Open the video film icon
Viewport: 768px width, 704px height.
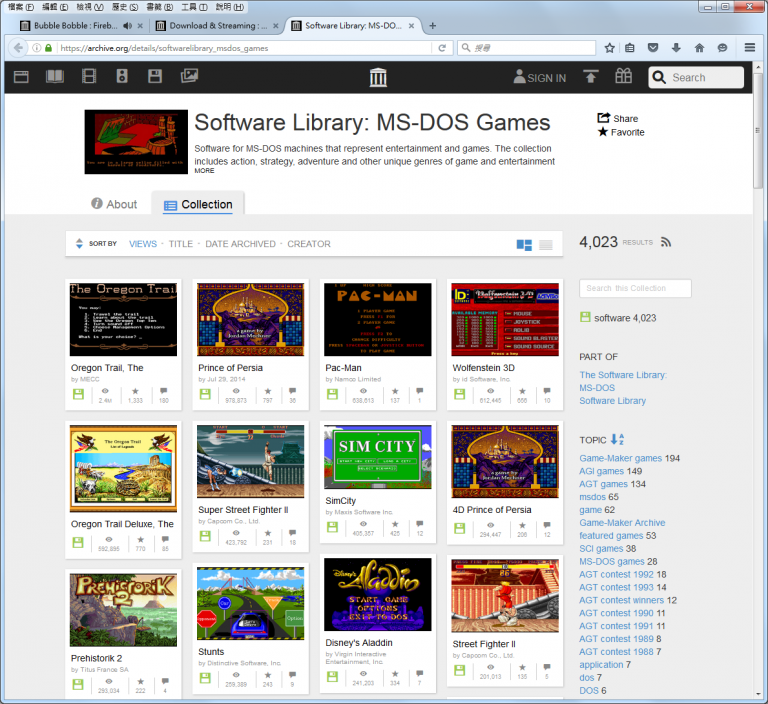pos(89,76)
